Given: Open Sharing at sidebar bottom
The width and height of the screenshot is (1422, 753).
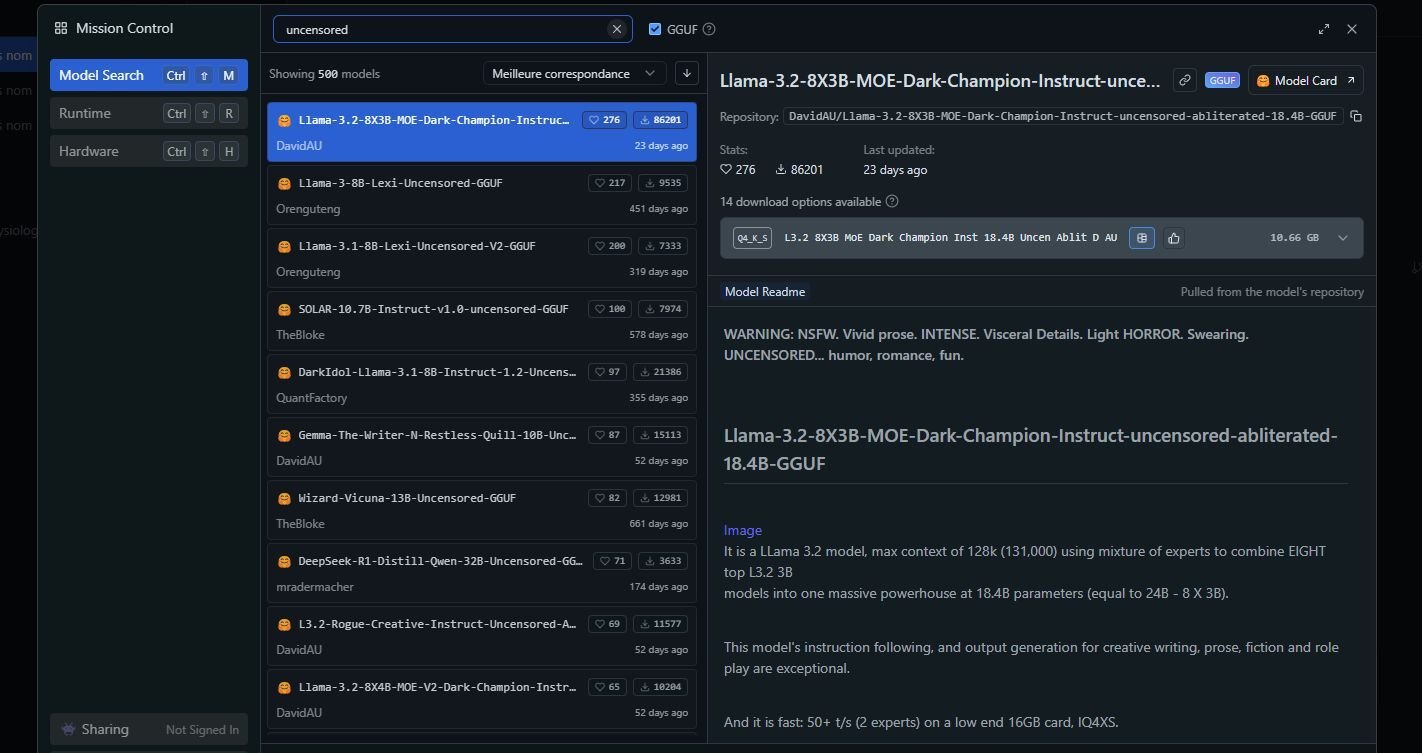Looking at the screenshot, I should (x=148, y=729).
